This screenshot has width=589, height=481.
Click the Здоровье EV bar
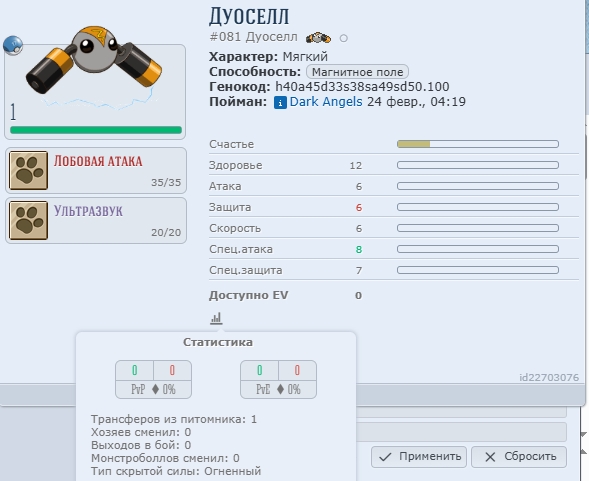[478, 165]
